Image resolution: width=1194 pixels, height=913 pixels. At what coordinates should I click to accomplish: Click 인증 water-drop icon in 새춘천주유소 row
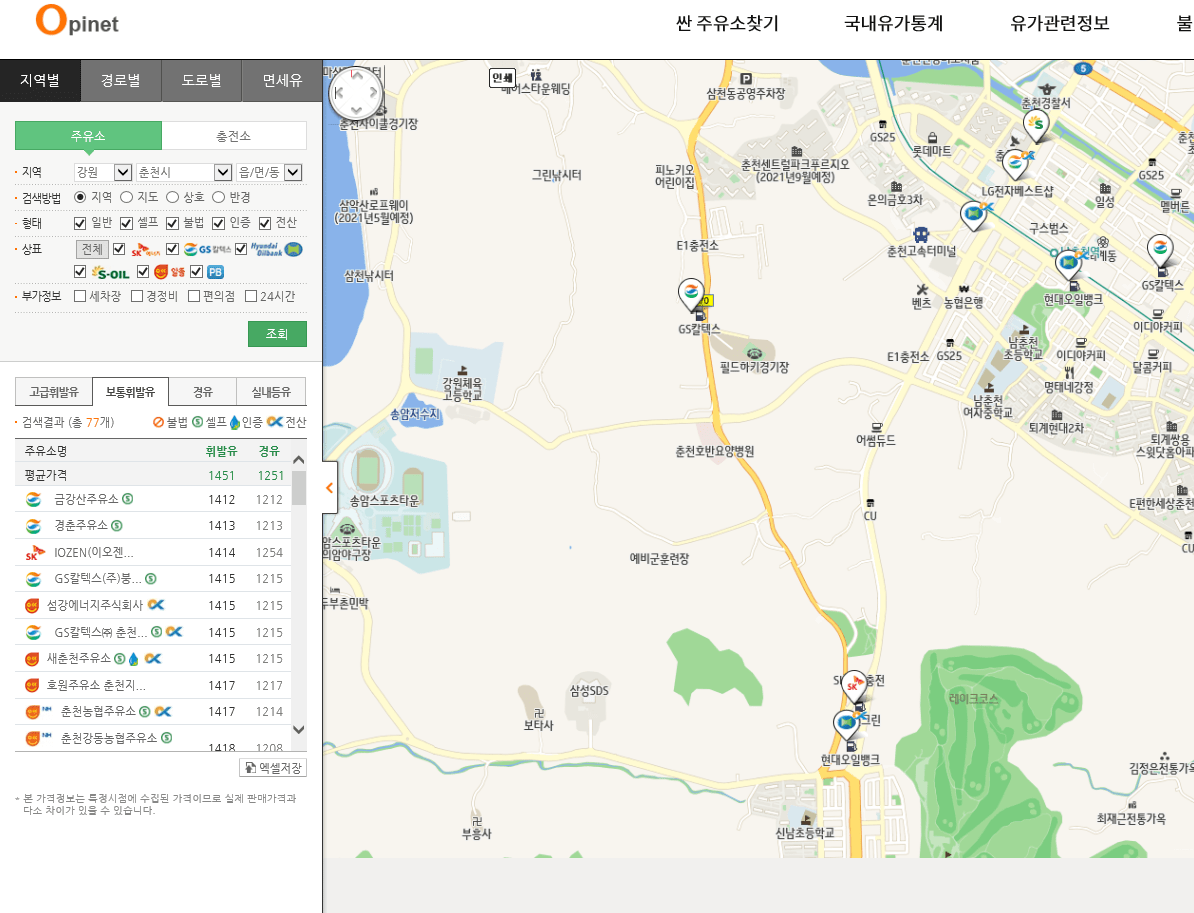(134, 659)
